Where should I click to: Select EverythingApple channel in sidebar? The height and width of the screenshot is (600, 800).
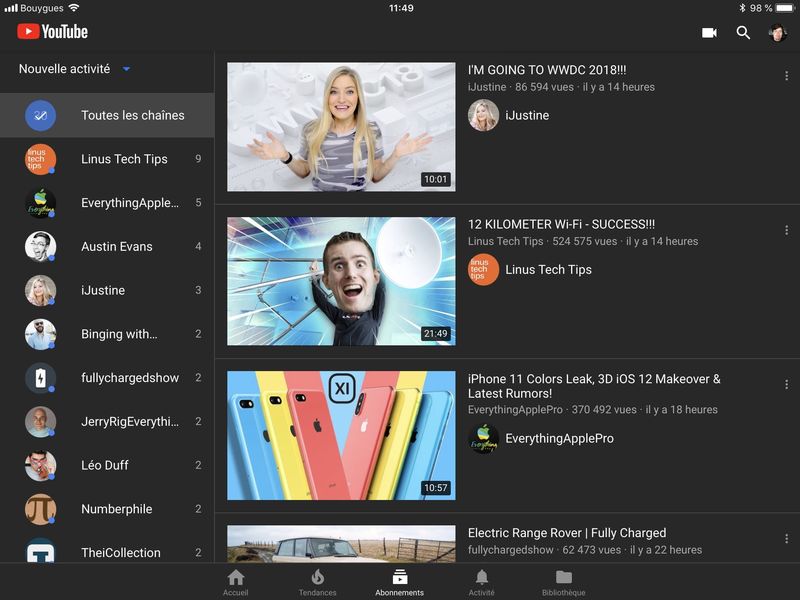coord(107,203)
